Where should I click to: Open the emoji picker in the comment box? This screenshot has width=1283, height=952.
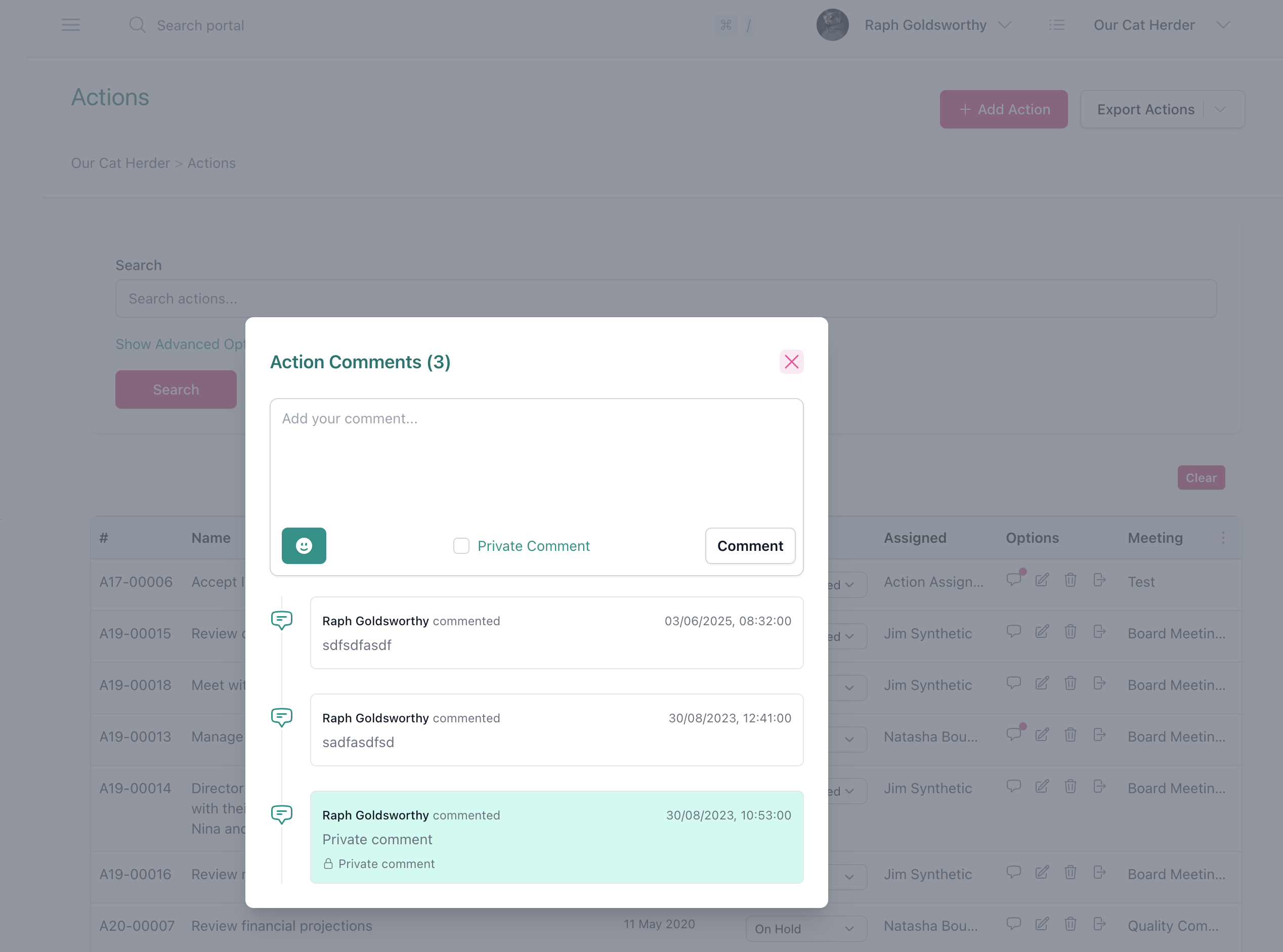tap(304, 546)
